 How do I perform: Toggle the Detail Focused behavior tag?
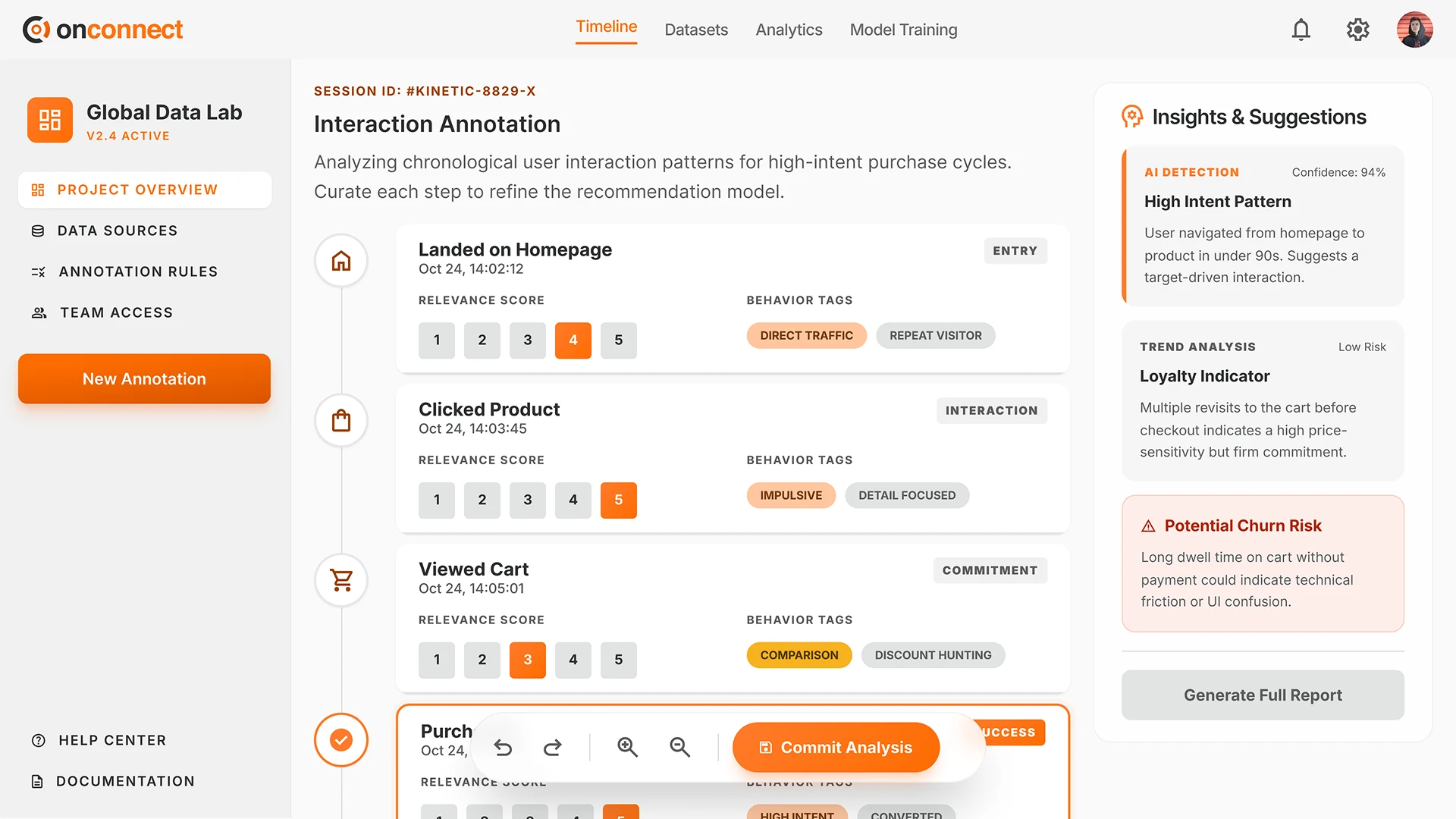click(907, 496)
